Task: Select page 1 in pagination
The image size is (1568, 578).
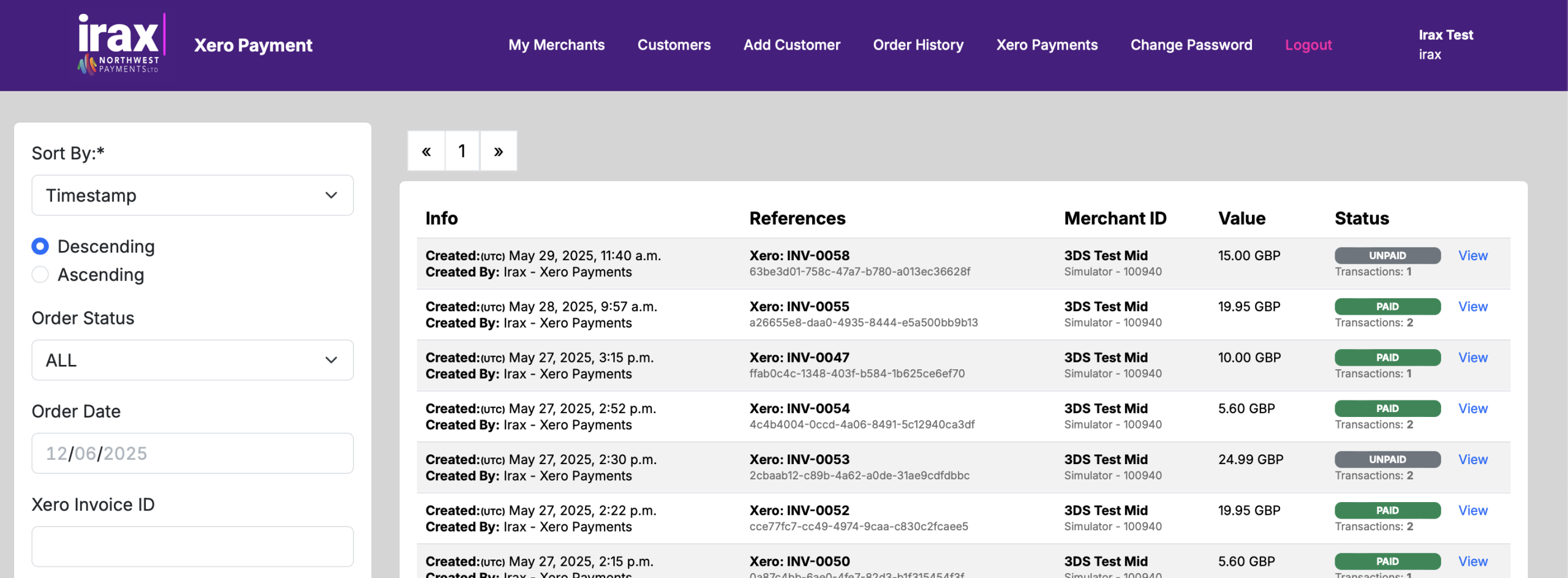Action: pos(462,151)
